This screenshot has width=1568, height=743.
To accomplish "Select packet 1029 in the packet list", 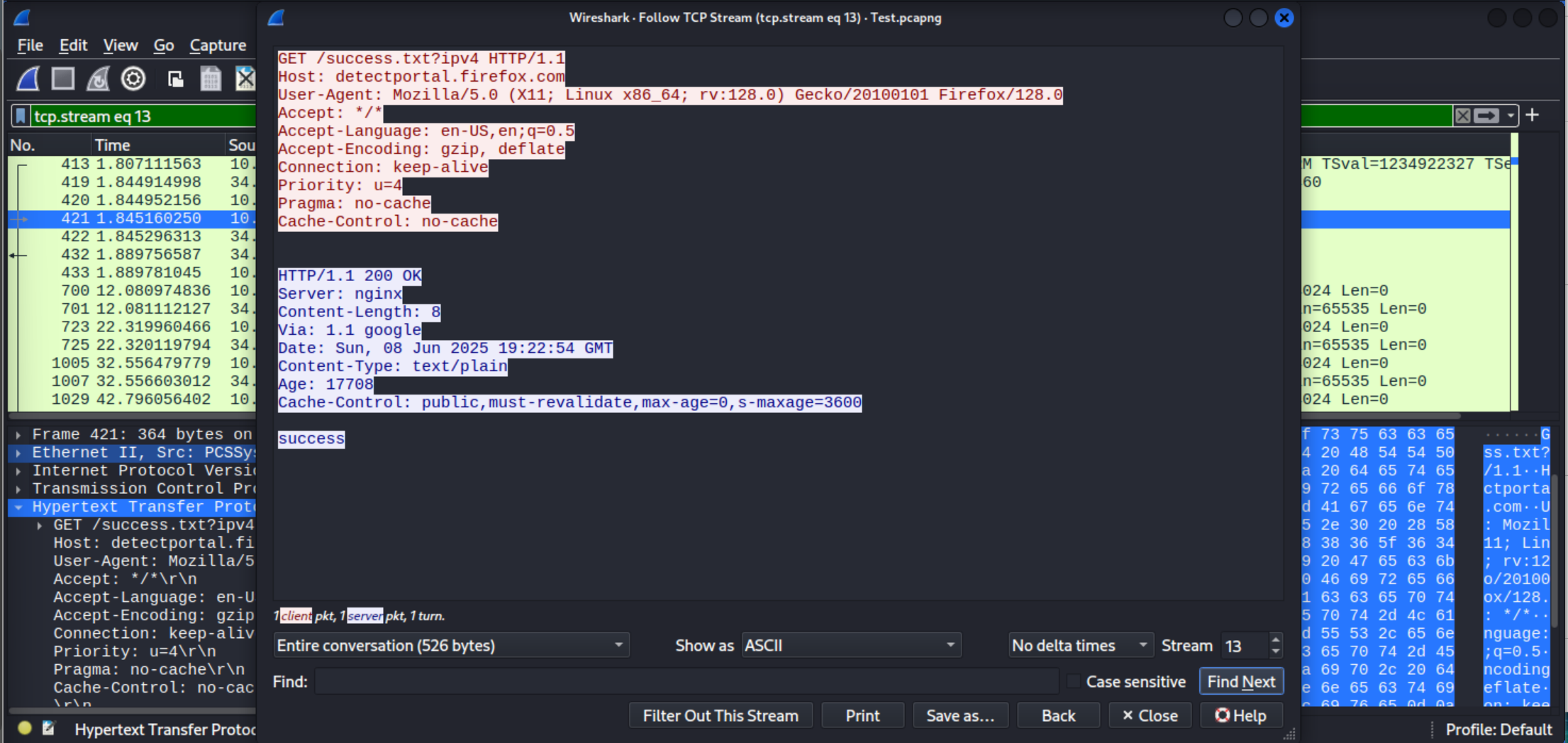I will click(132, 400).
